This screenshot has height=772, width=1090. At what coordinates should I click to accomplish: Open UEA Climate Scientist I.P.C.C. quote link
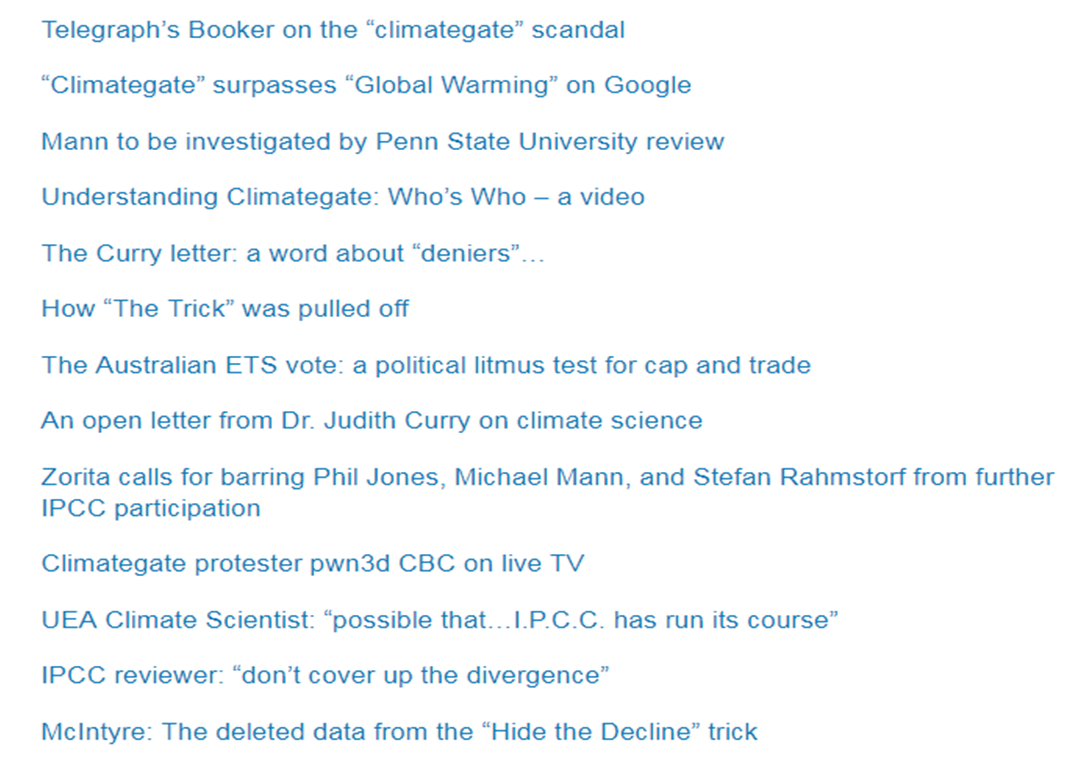[439, 620]
